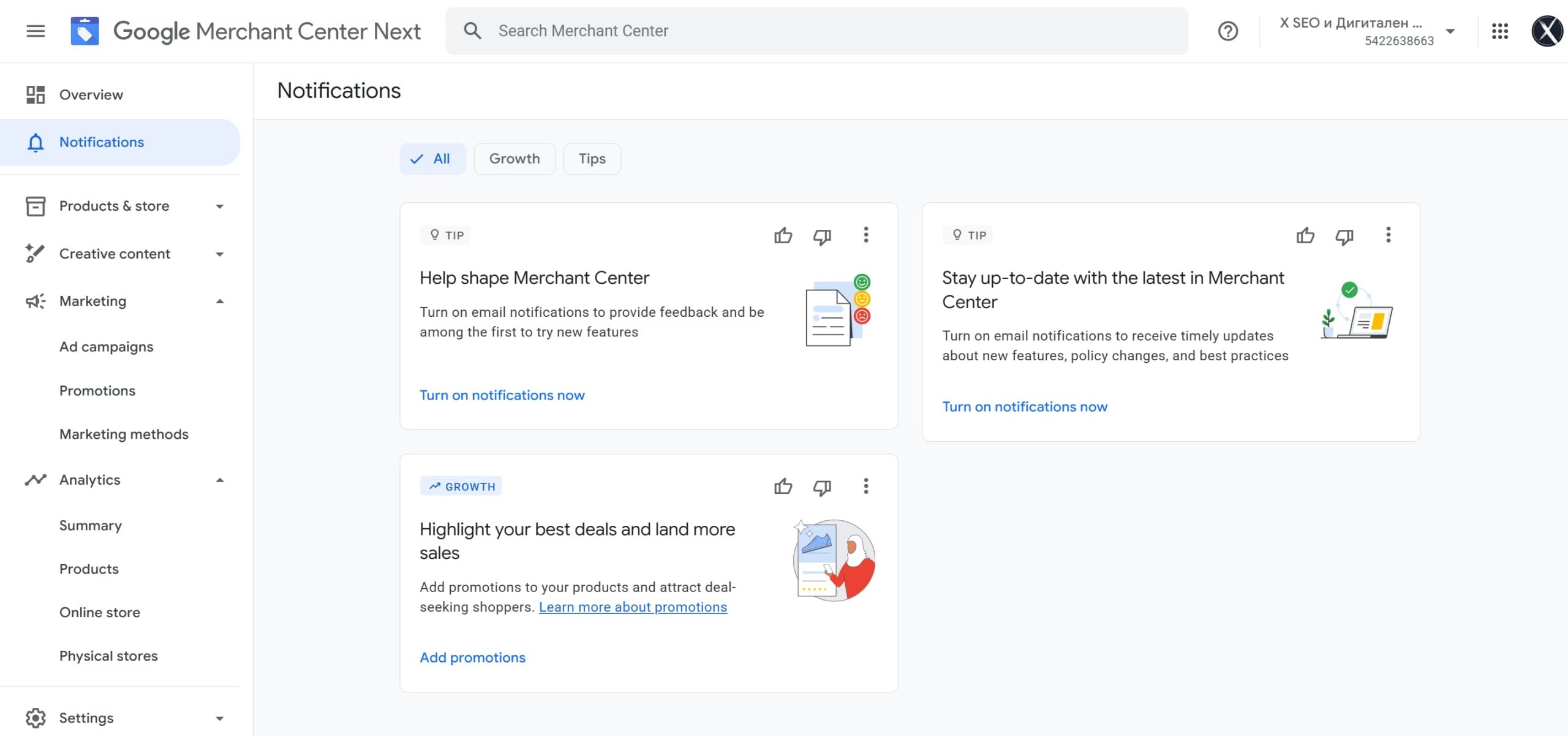Thumbs up the Stay up-to-date tip
This screenshot has height=736, width=1568.
(1305, 235)
